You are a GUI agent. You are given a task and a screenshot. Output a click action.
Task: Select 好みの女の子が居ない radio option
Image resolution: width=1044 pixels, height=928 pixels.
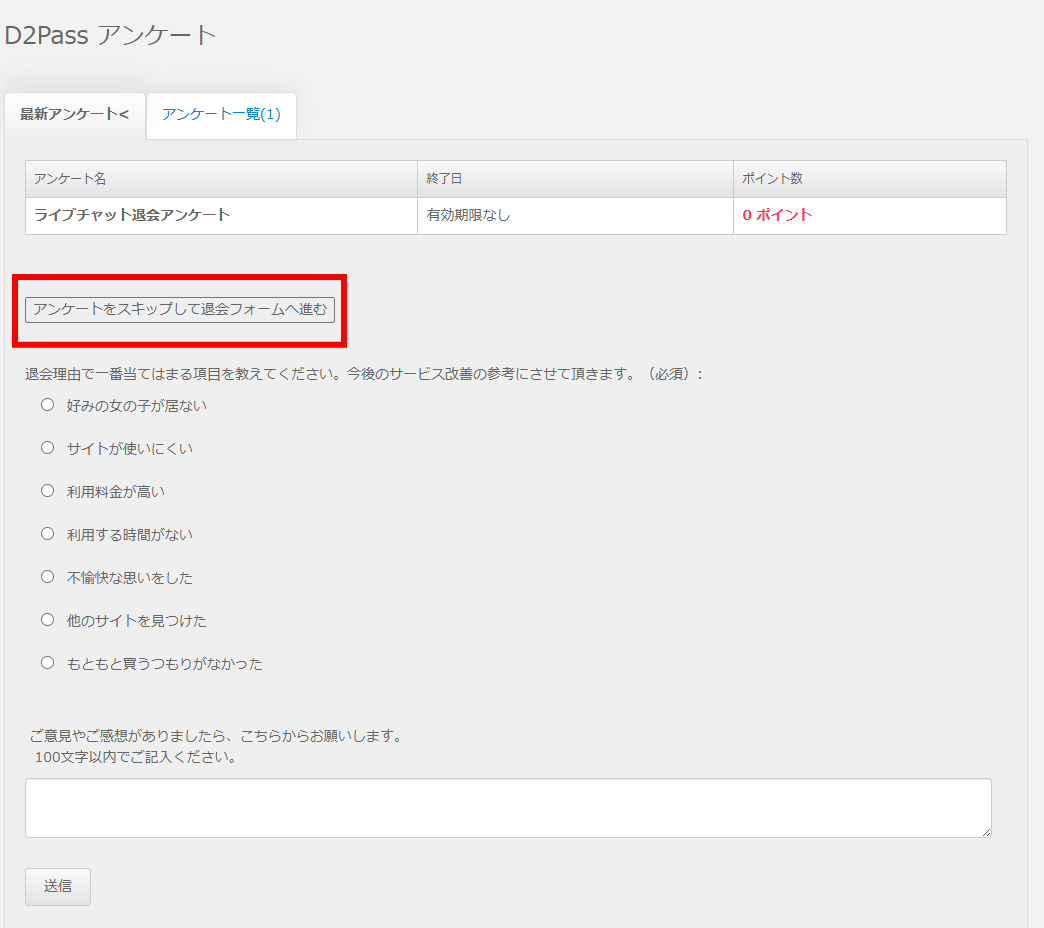point(47,404)
